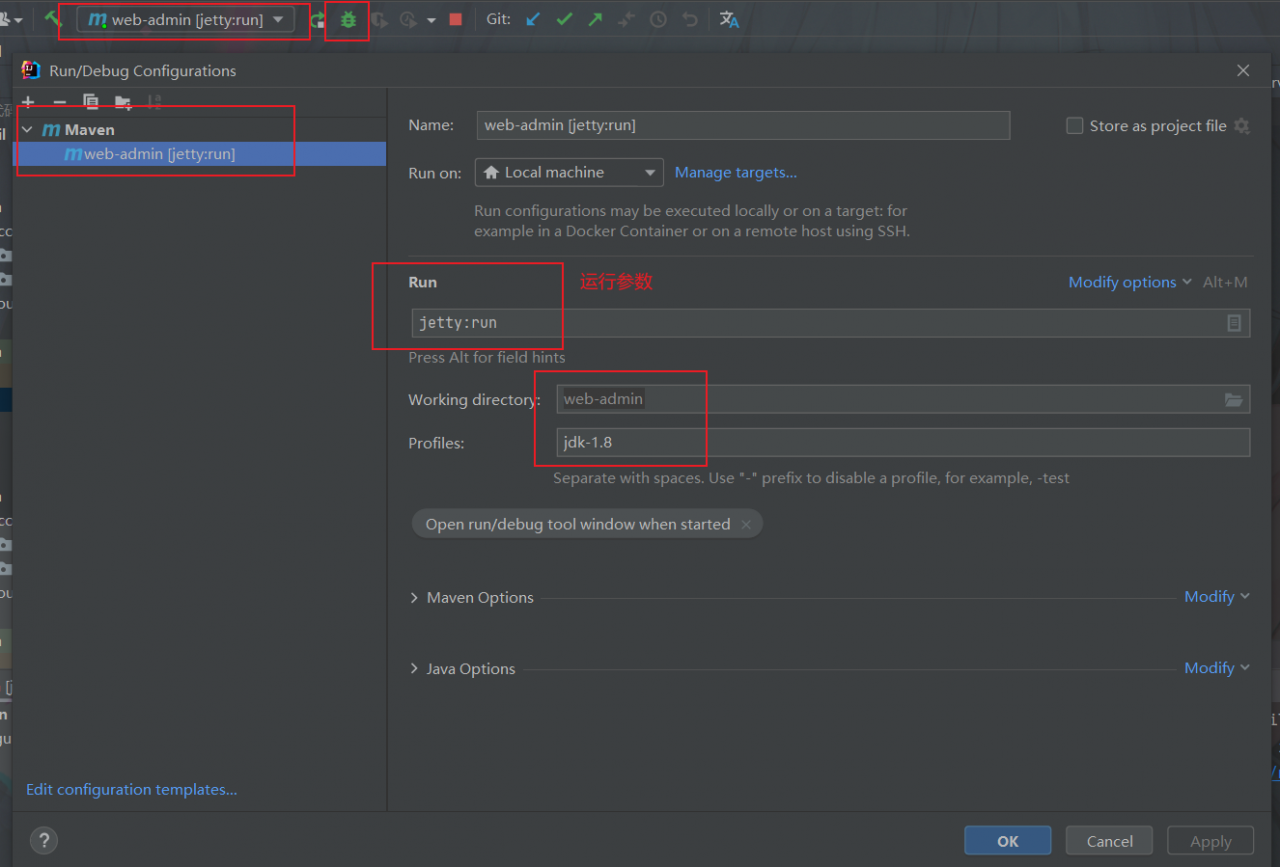Image resolution: width=1280 pixels, height=867 pixels.
Task: Enable Store as project file checkbox
Action: 1075,126
